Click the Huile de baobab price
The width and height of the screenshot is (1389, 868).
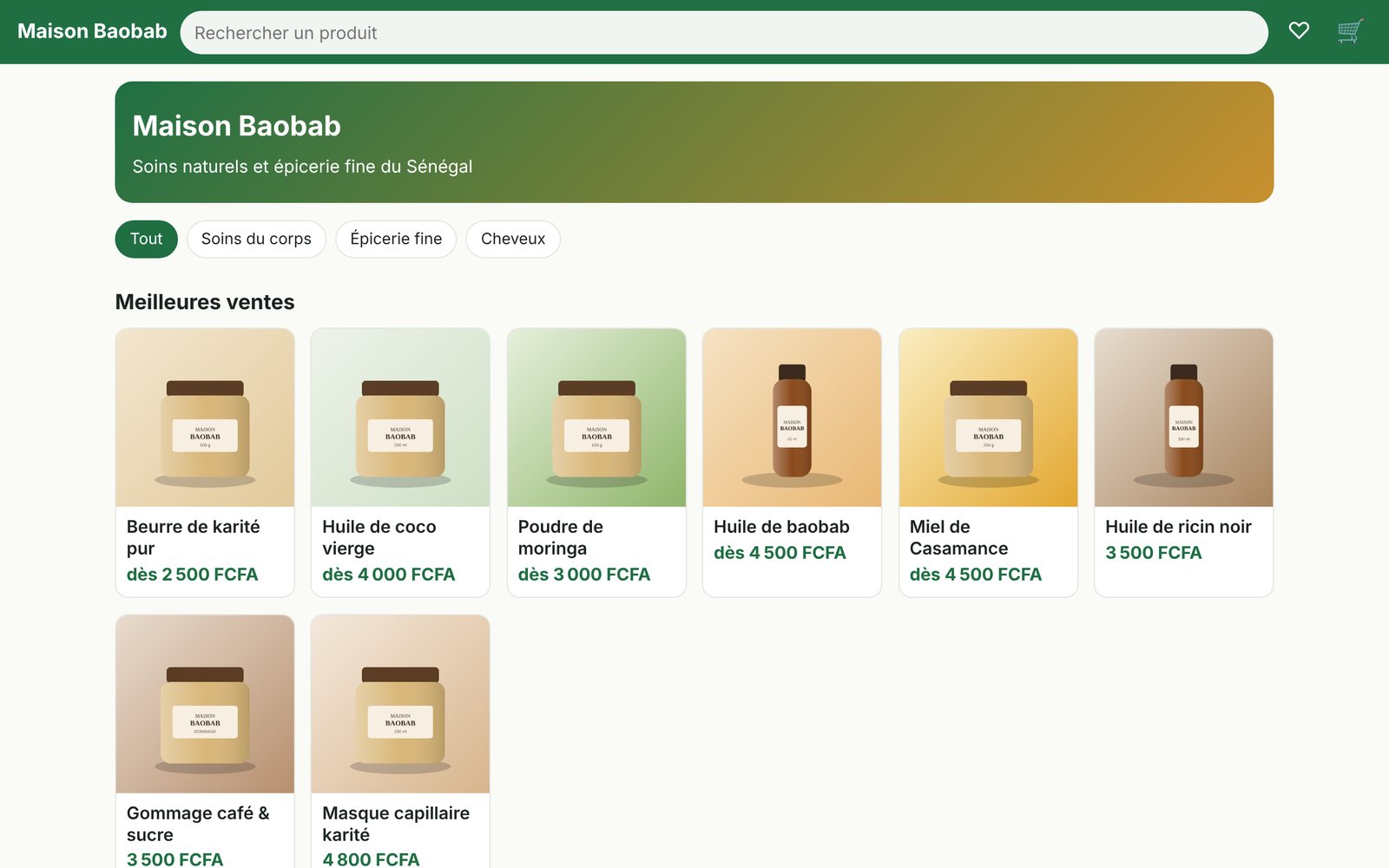780,553
